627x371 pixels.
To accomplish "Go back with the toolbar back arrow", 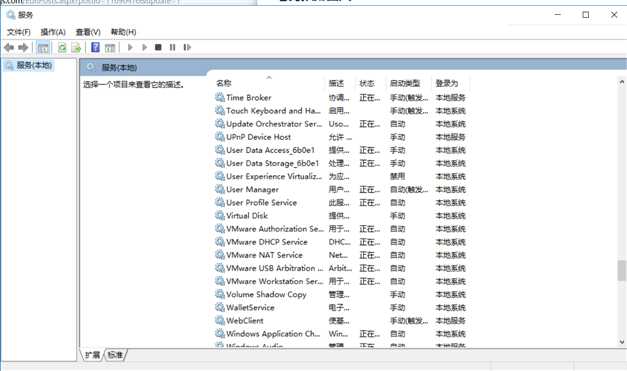I will (x=9, y=48).
